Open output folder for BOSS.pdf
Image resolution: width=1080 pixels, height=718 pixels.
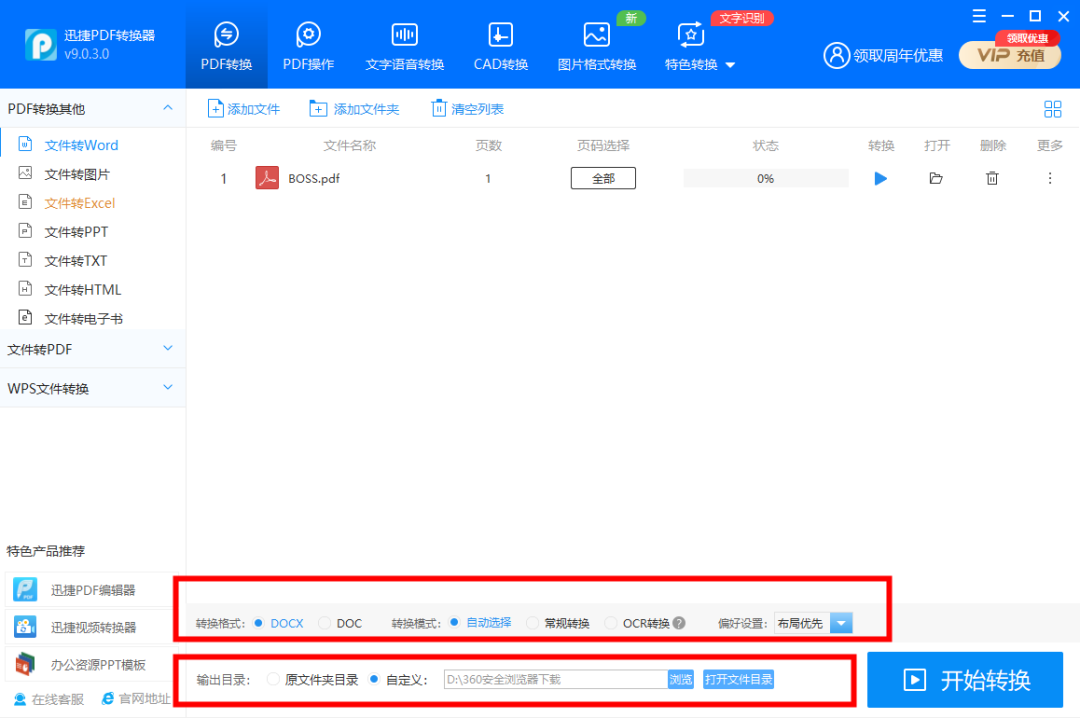pyautogui.click(x=935, y=178)
